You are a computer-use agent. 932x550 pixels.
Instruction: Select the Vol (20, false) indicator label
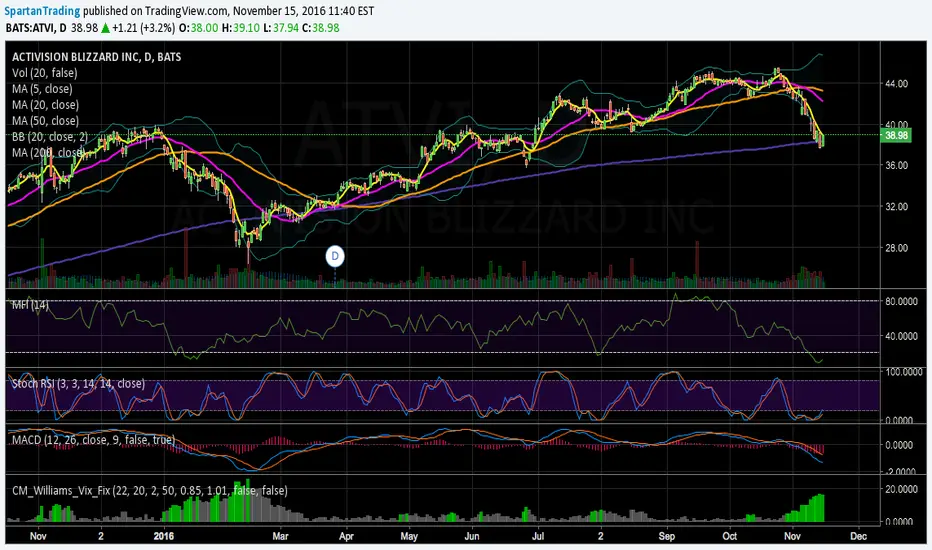tap(45, 73)
